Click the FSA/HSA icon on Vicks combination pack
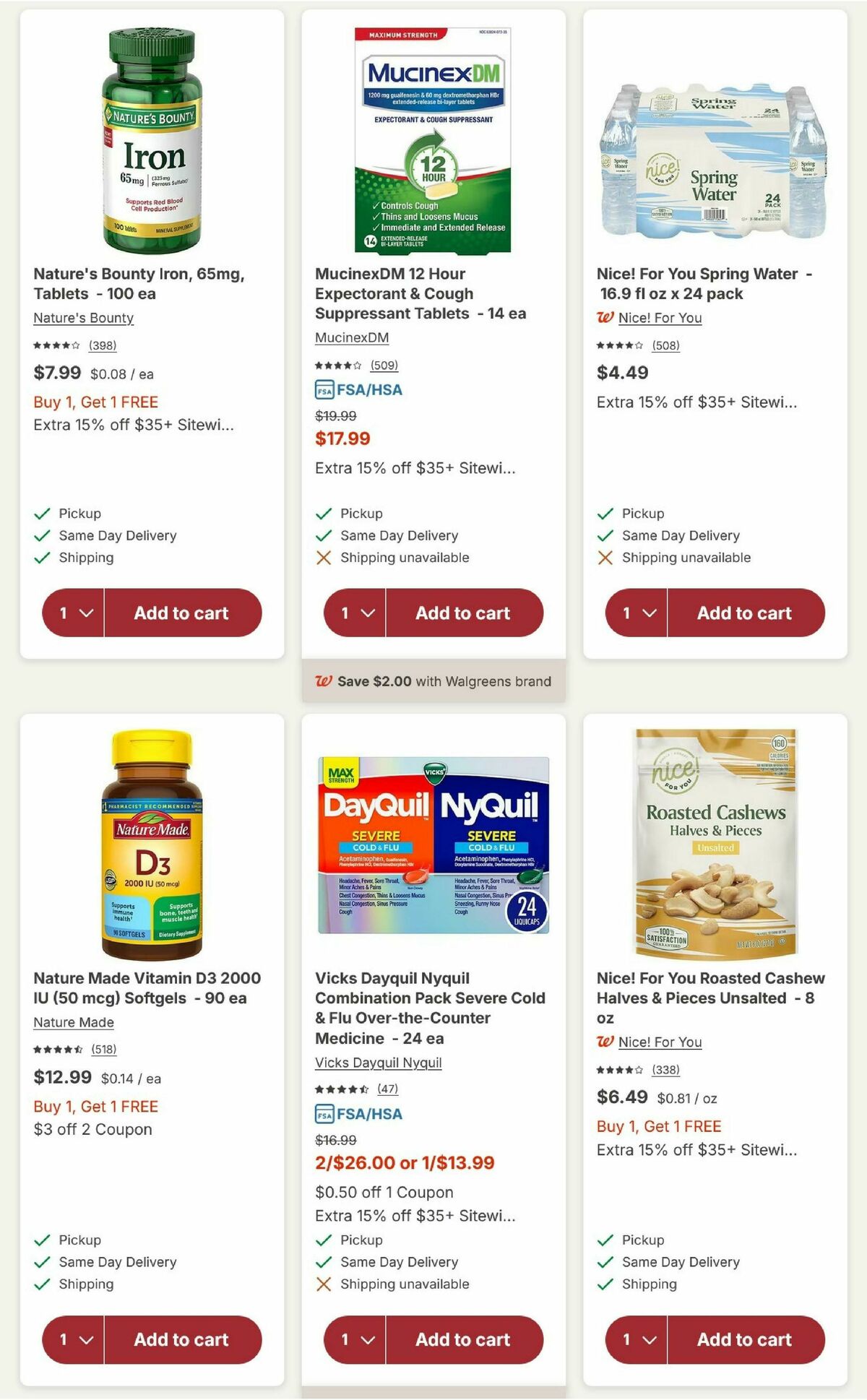The height and width of the screenshot is (1400, 867). point(324,1114)
